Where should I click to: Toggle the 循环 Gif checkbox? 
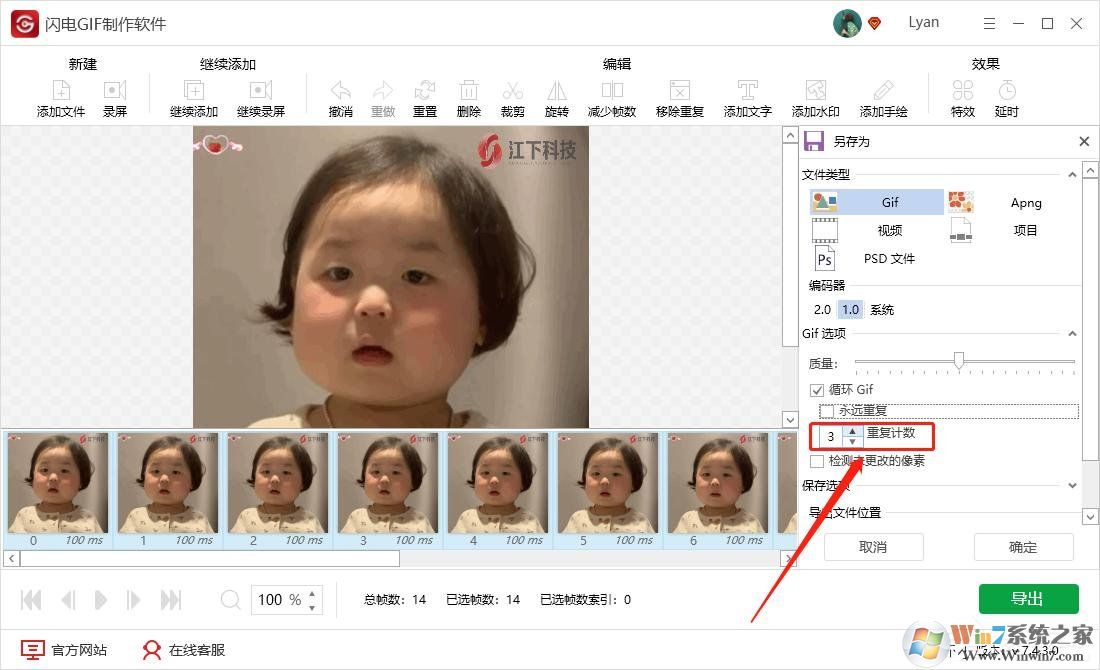817,389
